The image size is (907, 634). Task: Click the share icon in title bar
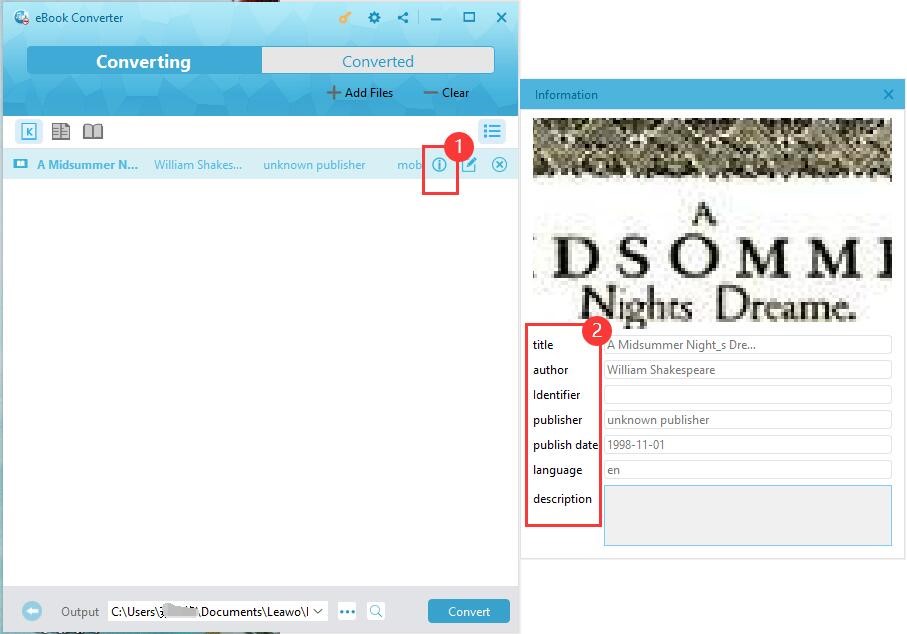(402, 18)
